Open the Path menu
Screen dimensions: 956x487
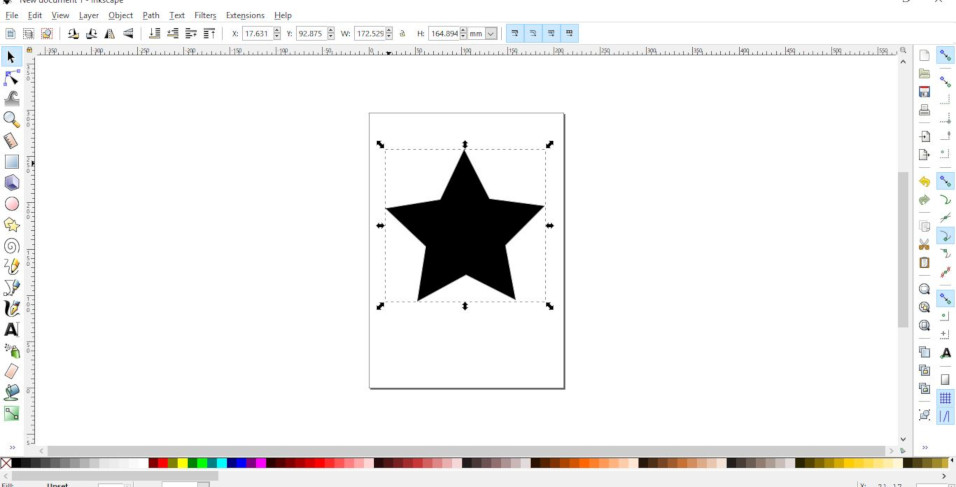151,15
